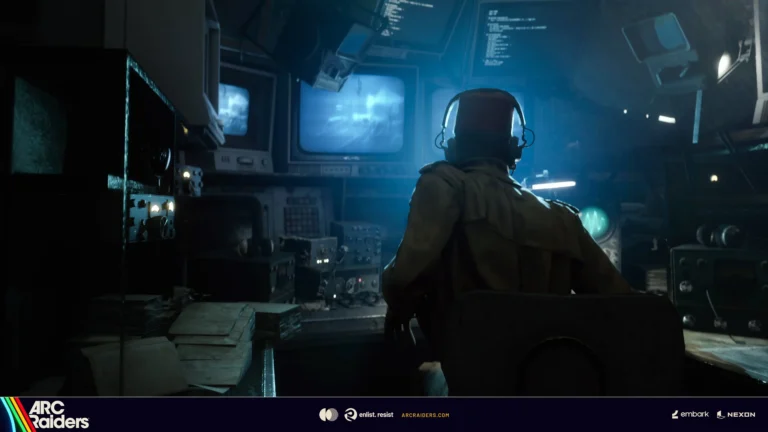
Task: Click the blue fluorescent light strip
Action: pyautogui.click(x=553, y=185)
